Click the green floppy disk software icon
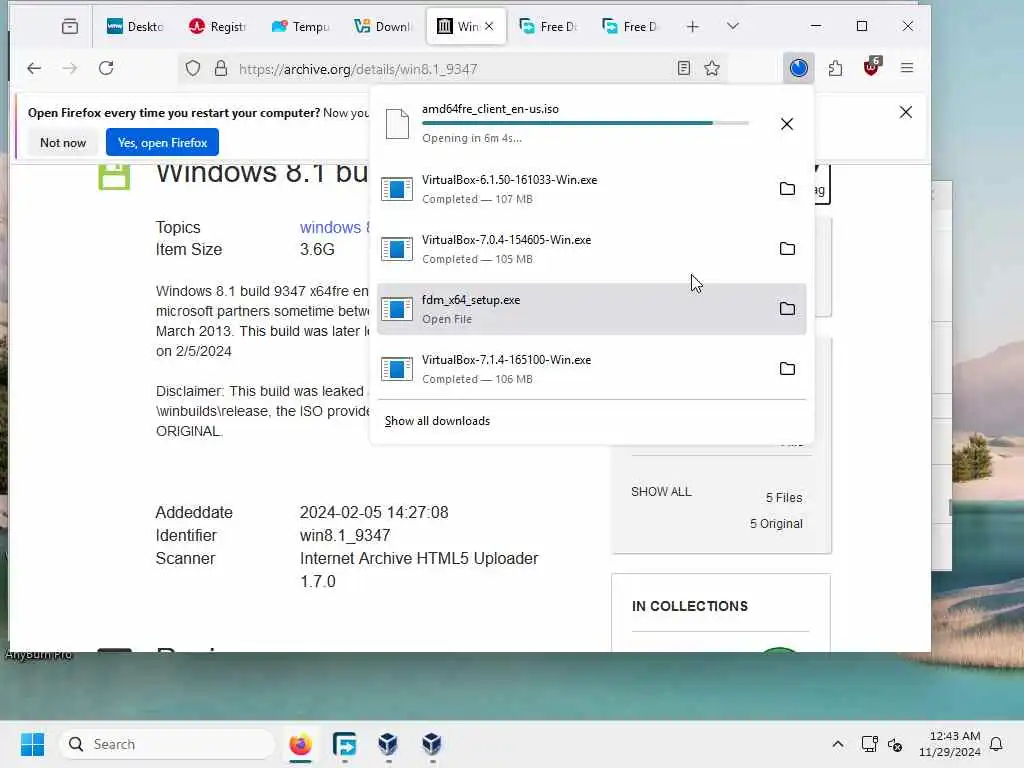The width and height of the screenshot is (1024, 768). (114, 177)
